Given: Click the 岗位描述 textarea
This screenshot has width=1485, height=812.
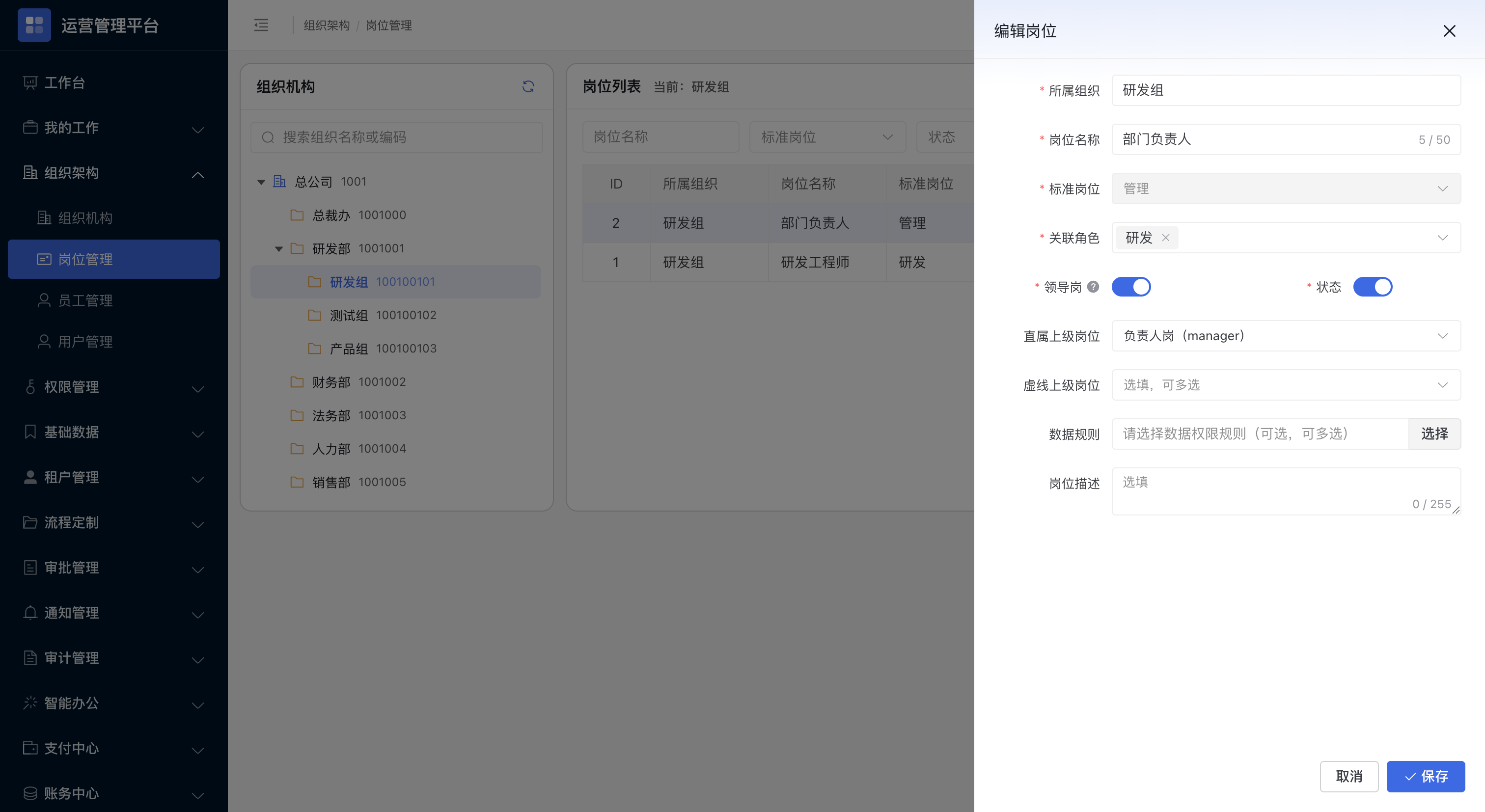Looking at the screenshot, I should (x=1286, y=491).
